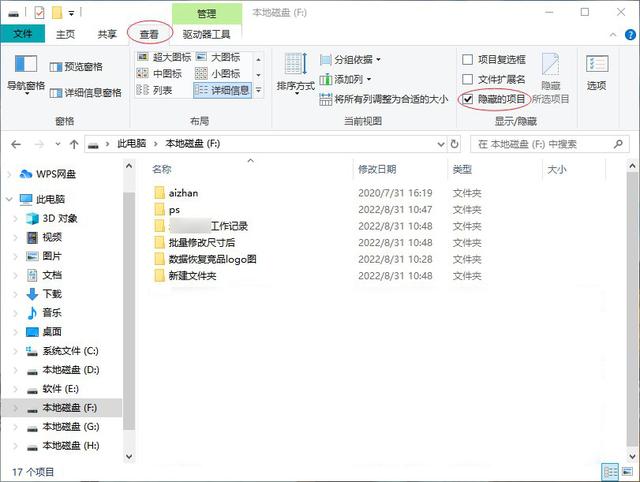Switch to the Home tab
This screenshot has width=640, height=482.
pyautogui.click(x=66, y=34)
